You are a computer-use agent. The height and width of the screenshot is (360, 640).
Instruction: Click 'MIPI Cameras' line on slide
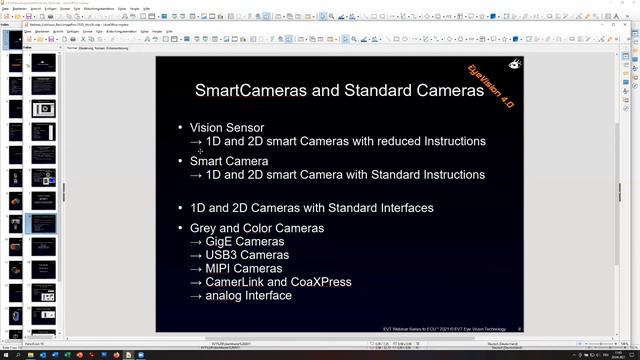point(244,269)
